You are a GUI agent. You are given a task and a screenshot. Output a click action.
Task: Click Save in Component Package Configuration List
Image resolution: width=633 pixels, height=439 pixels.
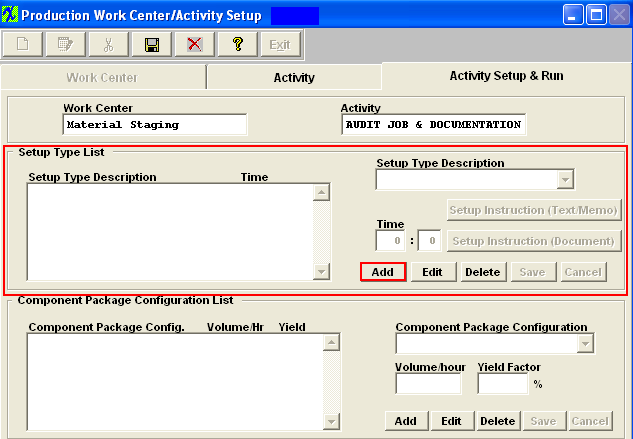click(543, 421)
